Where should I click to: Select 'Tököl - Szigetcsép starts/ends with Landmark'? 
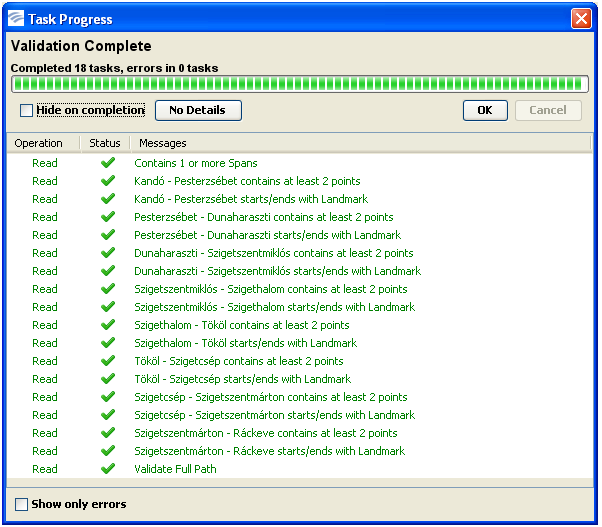click(x=243, y=379)
